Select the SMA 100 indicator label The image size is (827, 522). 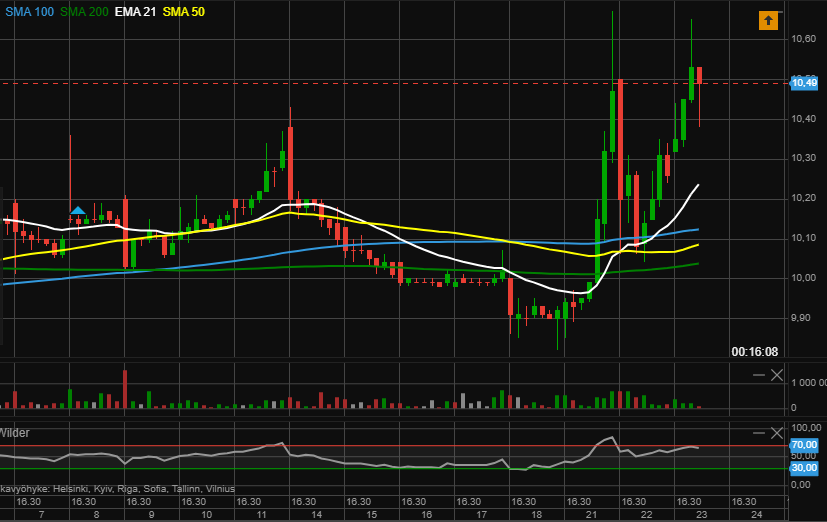click(x=29, y=11)
